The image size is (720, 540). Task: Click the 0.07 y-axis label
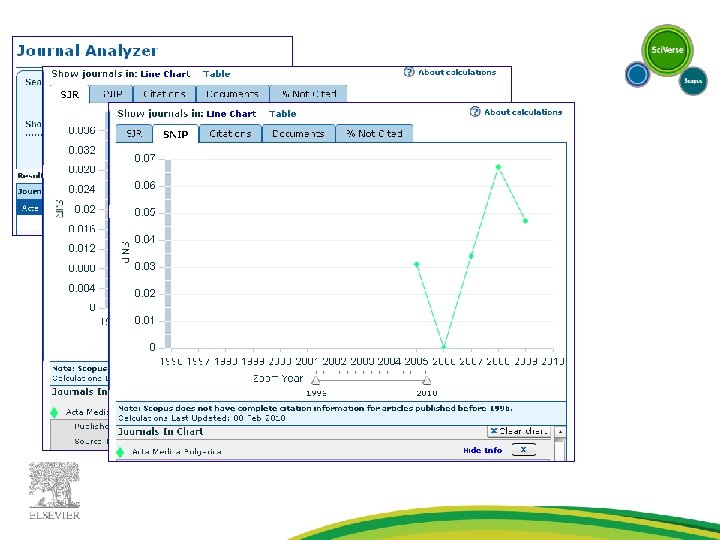(x=145, y=158)
